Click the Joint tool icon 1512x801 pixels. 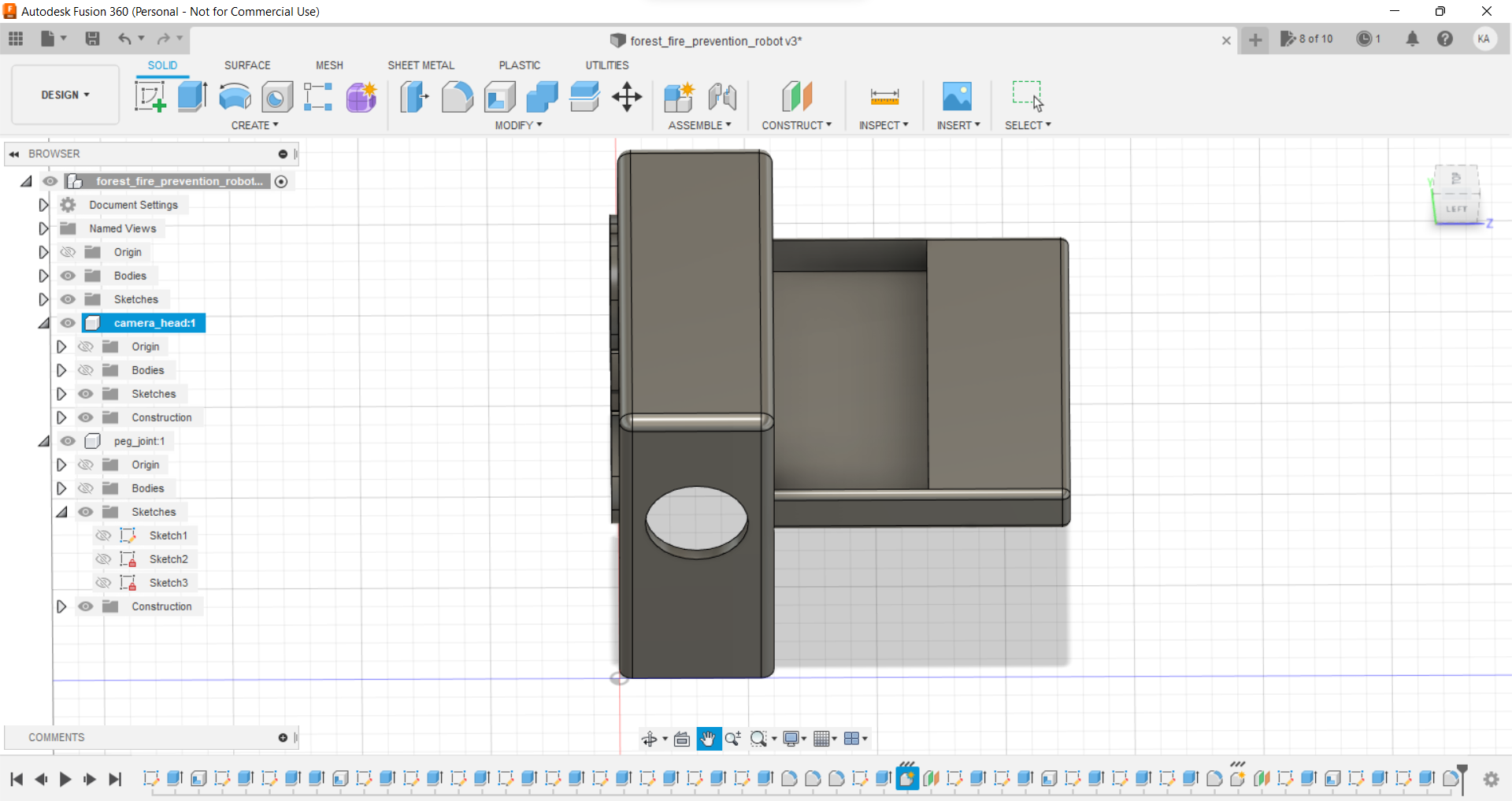[x=721, y=97]
